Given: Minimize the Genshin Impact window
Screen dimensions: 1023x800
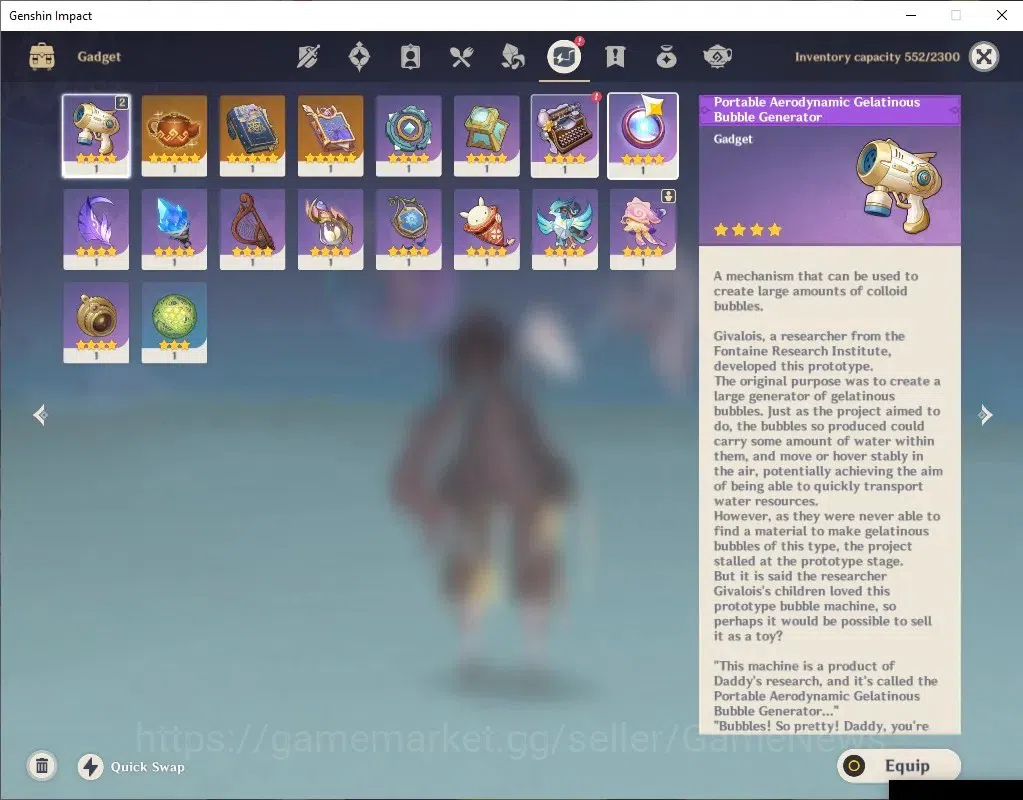Looking at the screenshot, I should point(911,15).
